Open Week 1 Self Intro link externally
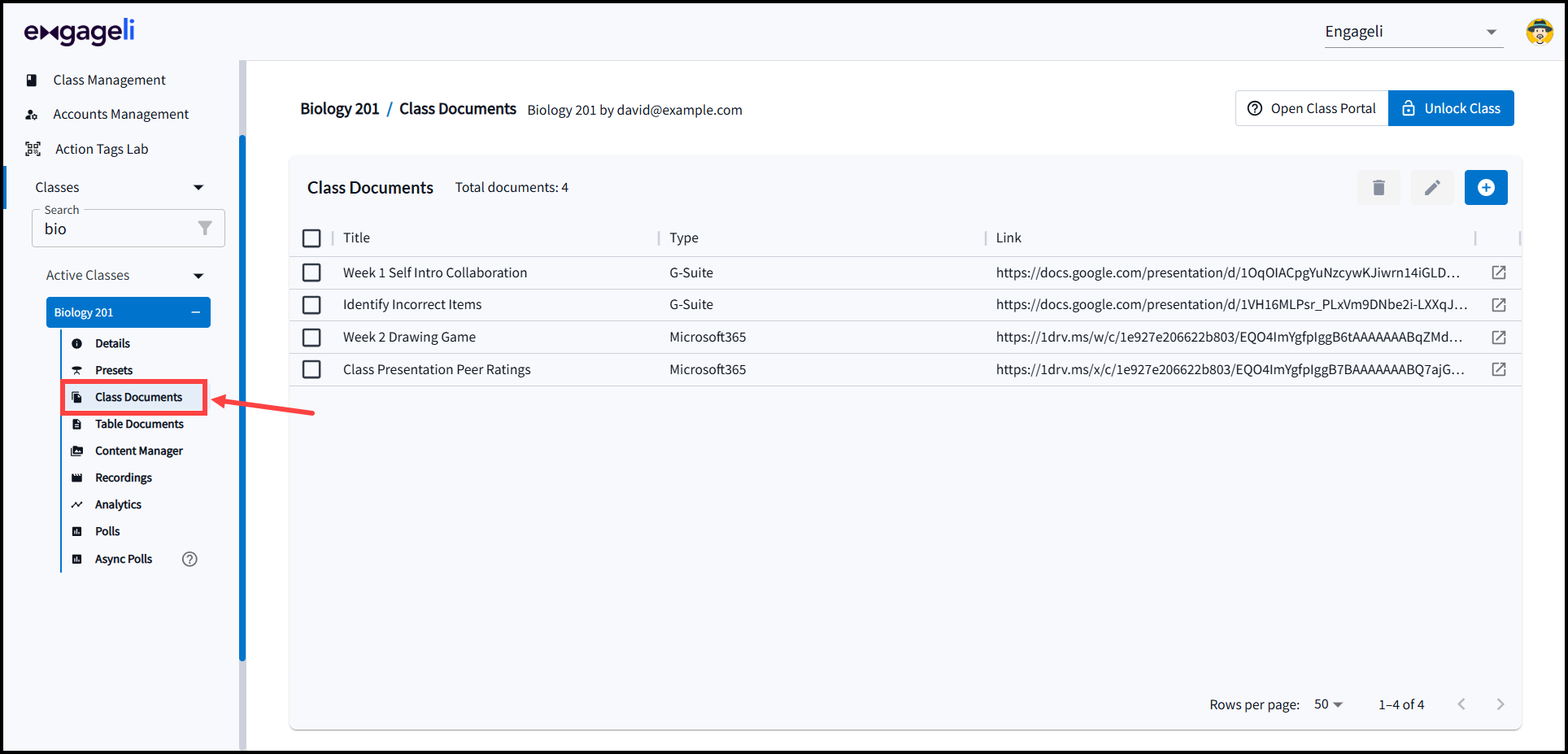Image resolution: width=1568 pixels, height=754 pixels. (x=1498, y=272)
